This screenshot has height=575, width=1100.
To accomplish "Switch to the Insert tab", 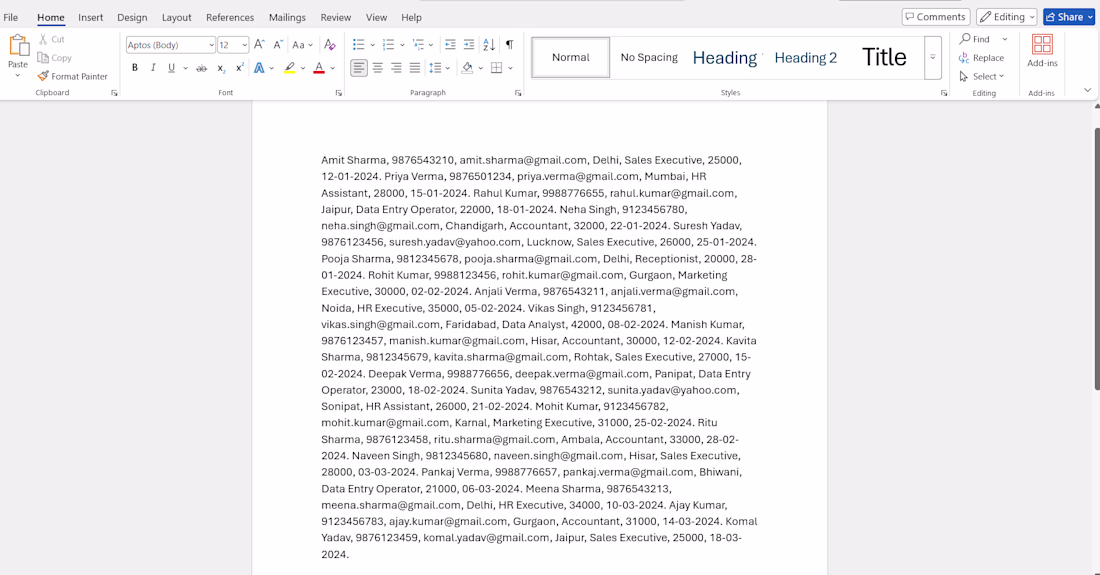I will click(90, 17).
